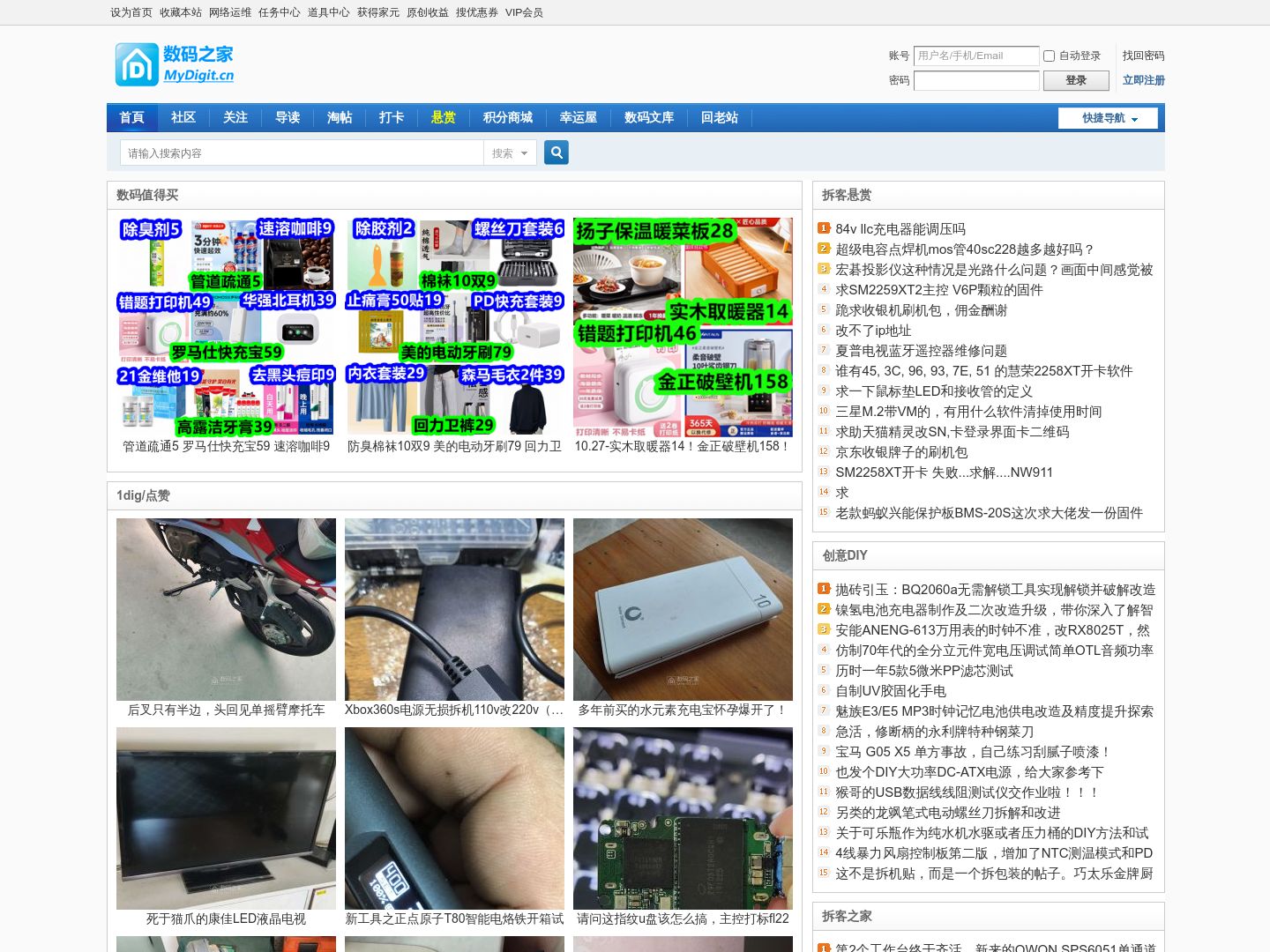Viewport: 1270px width, 952px height.
Task: Open the 社区 nav tab
Action: click(x=183, y=117)
